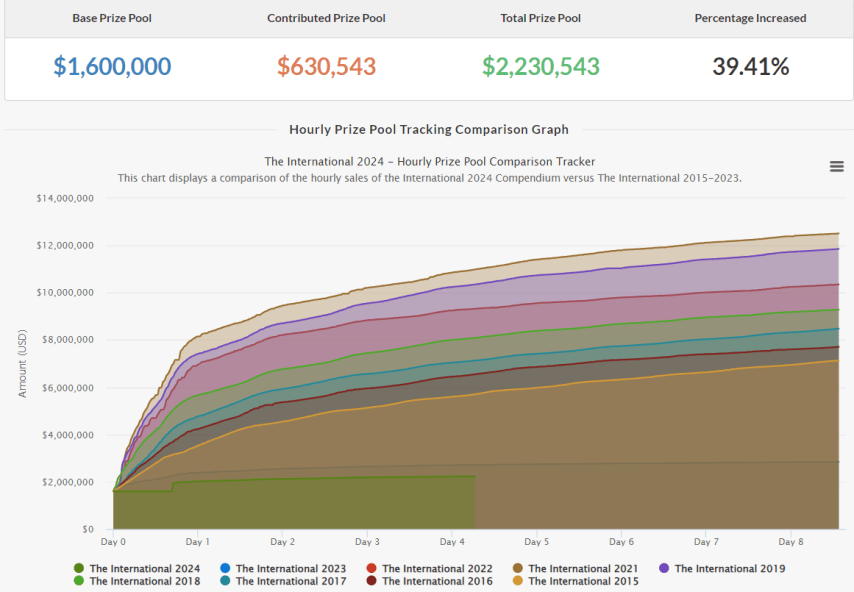The height and width of the screenshot is (592, 854).
Task: Click the blue International 2023 legend dot
Action: pos(225,569)
